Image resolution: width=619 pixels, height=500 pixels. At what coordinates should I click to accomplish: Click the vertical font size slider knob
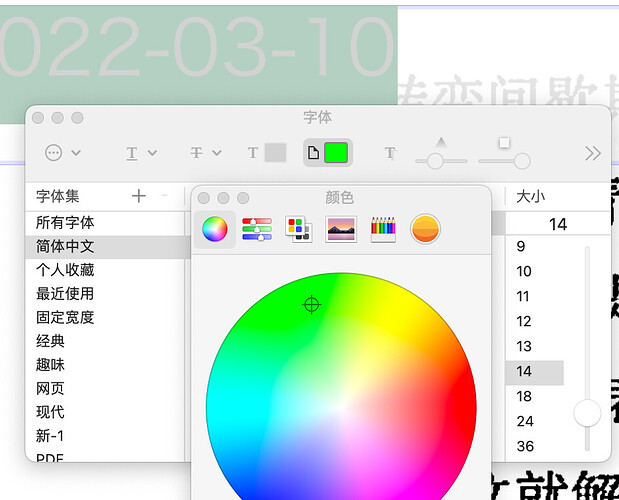coord(587,413)
